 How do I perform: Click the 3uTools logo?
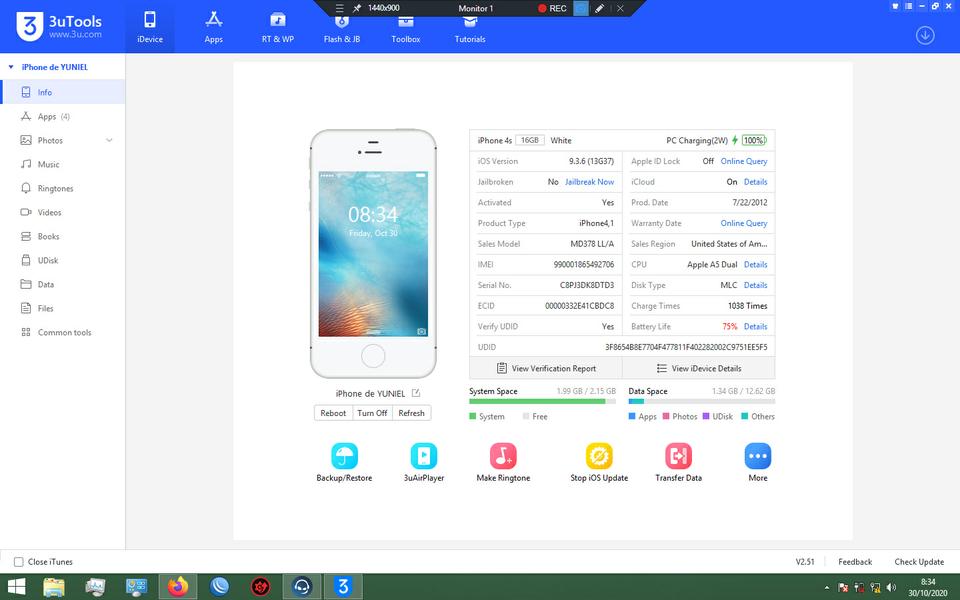(59, 26)
